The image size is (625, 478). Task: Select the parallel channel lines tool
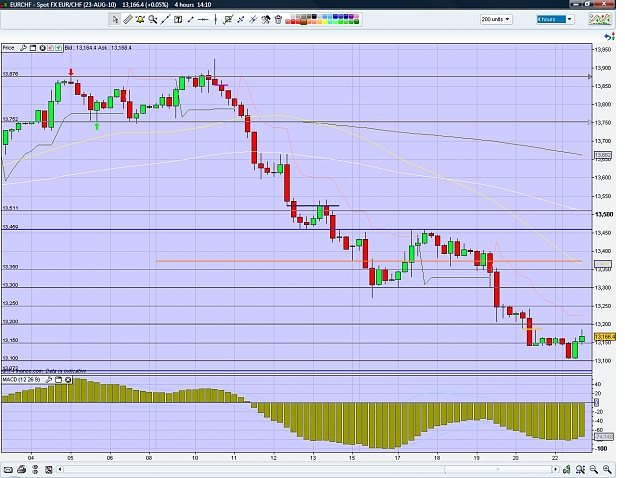click(x=253, y=19)
